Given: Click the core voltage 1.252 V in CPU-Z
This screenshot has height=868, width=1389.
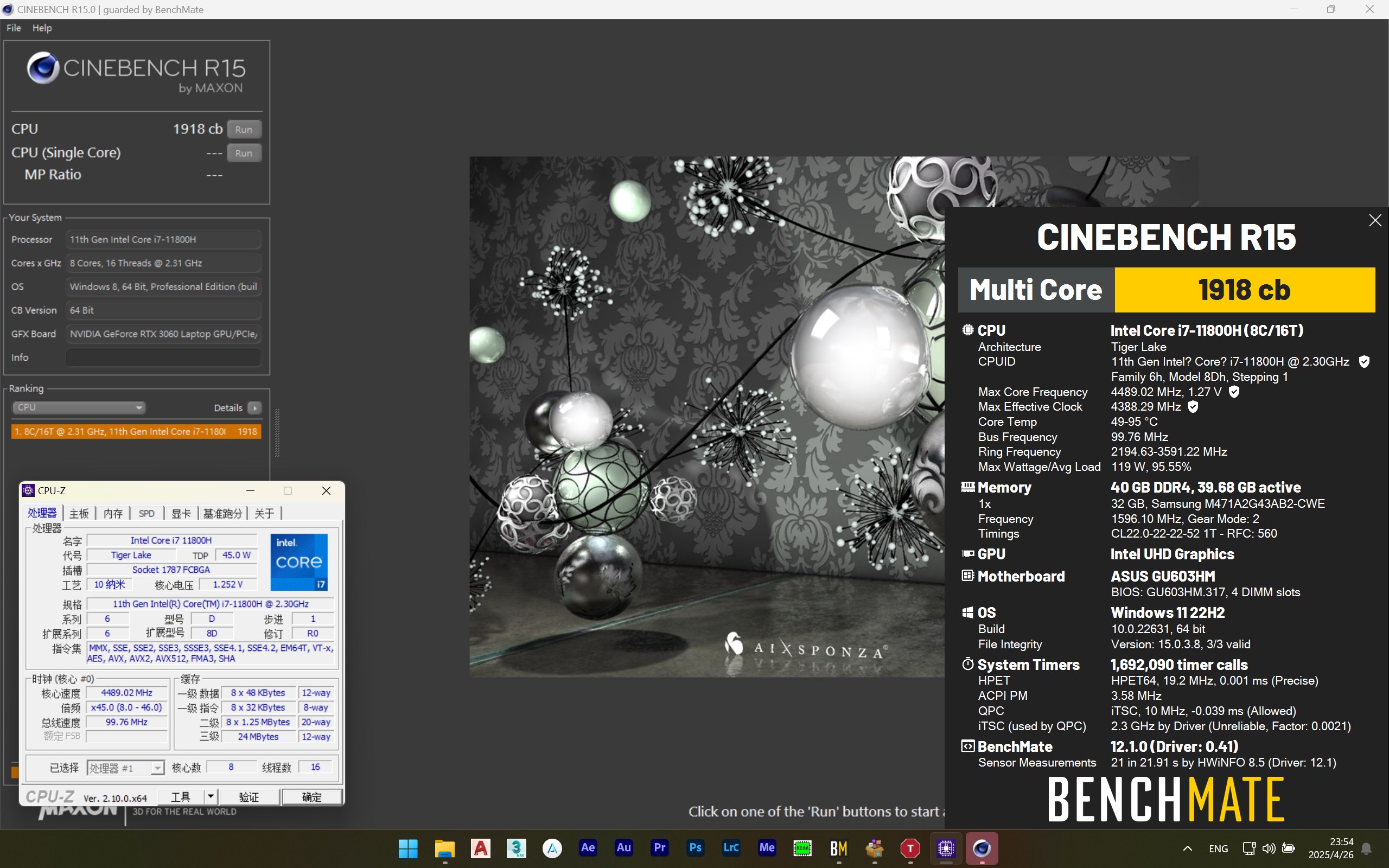Looking at the screenshot, I should [x=227, y=584].
